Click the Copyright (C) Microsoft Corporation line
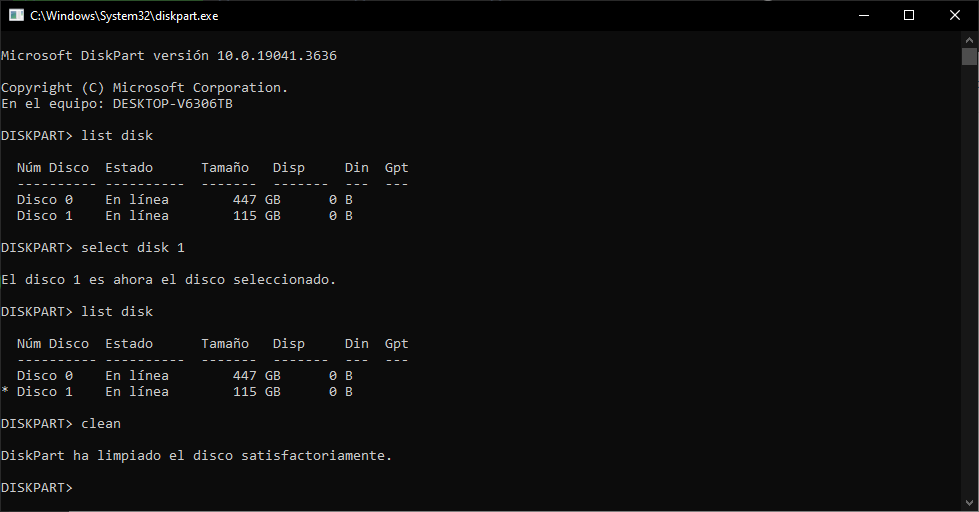Image resolution: width=979 pixels, height=512 pixels. 144,87
